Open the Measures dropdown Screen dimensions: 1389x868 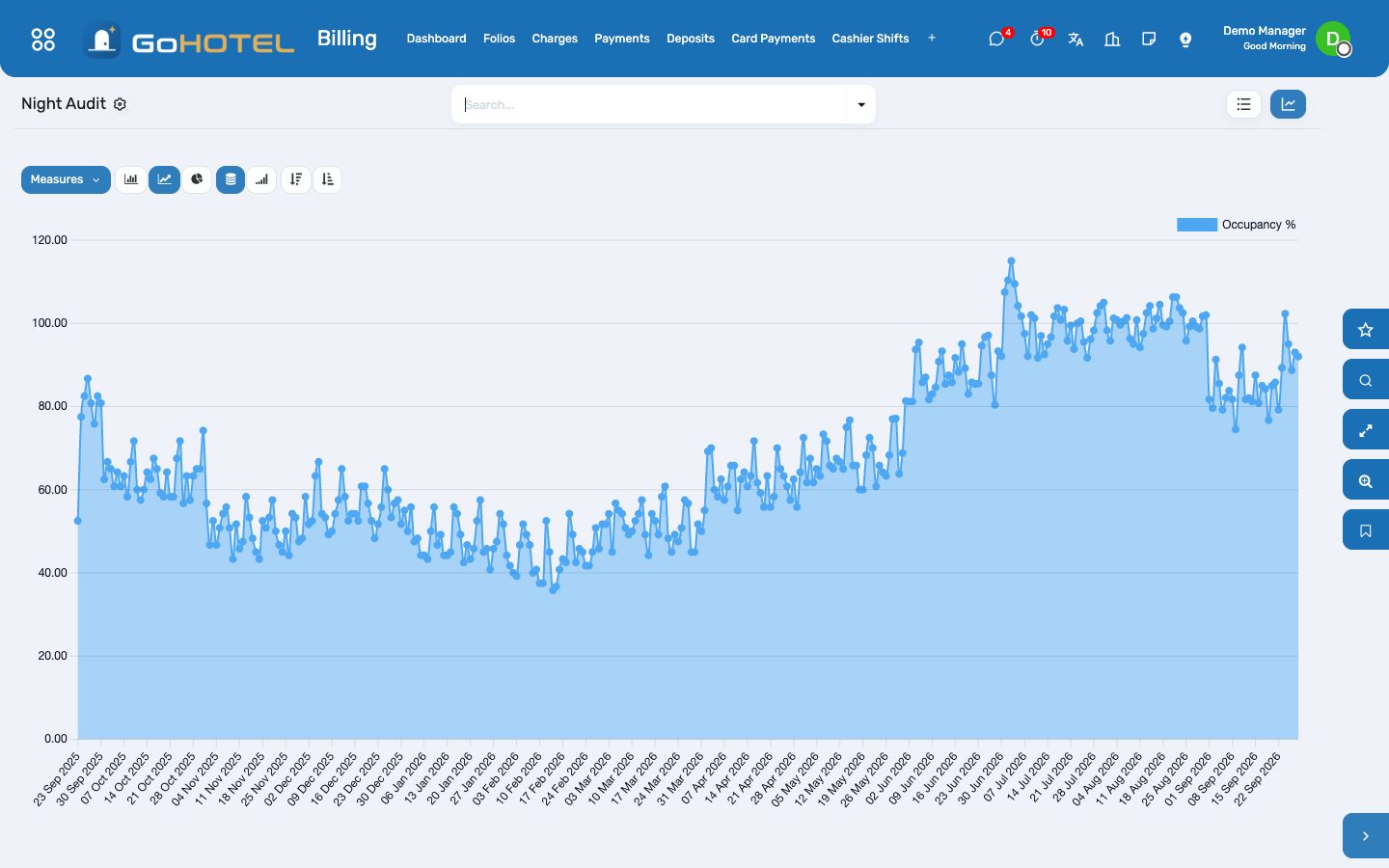tap(67, 179)
